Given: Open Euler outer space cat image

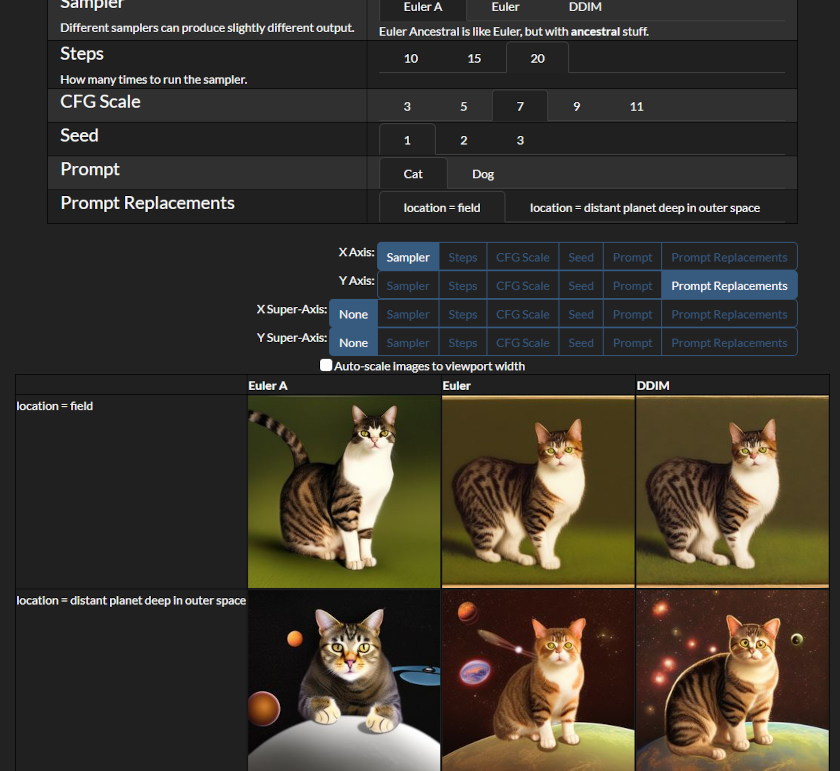Looking at the screenshot, I should [538, 680].
